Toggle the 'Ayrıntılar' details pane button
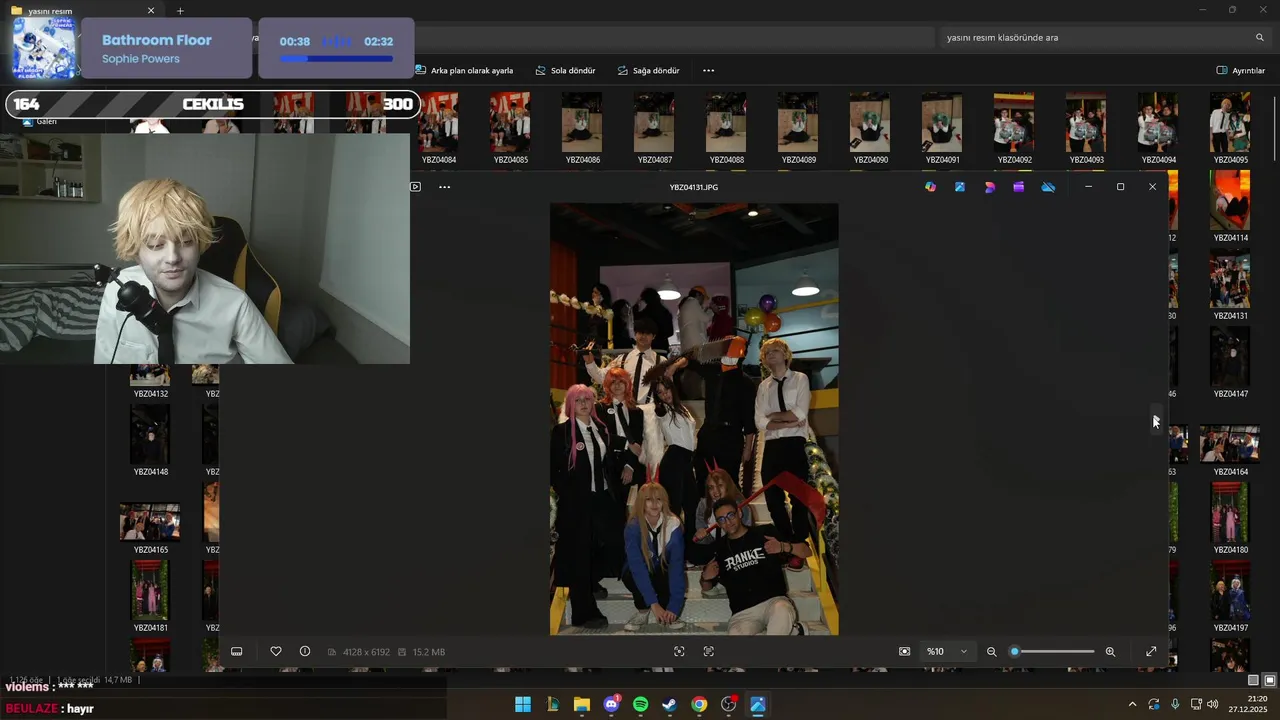The height and width of the screenshot is (720, 1280). click(1241, 71)
